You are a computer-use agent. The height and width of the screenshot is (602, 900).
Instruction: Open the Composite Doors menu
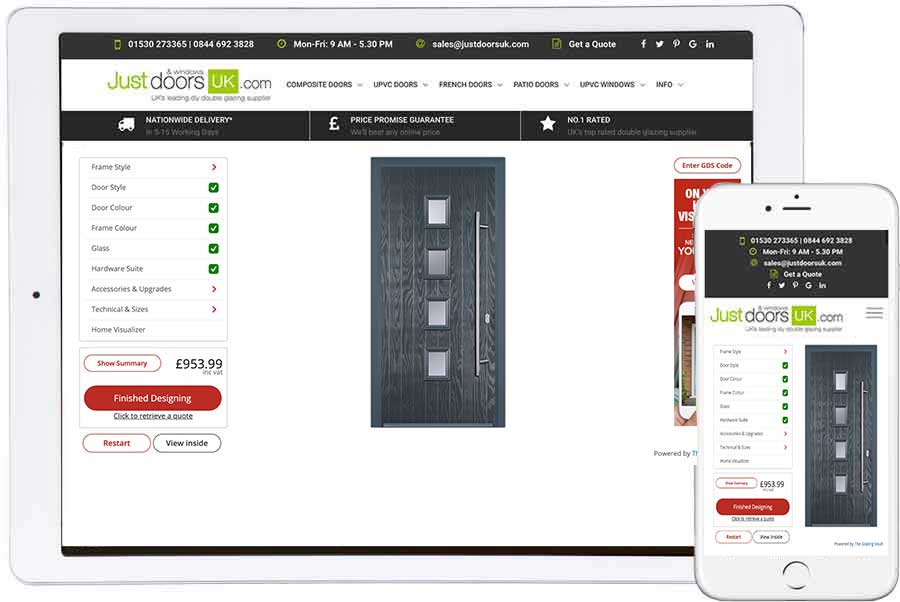click(x=320, y=85)
